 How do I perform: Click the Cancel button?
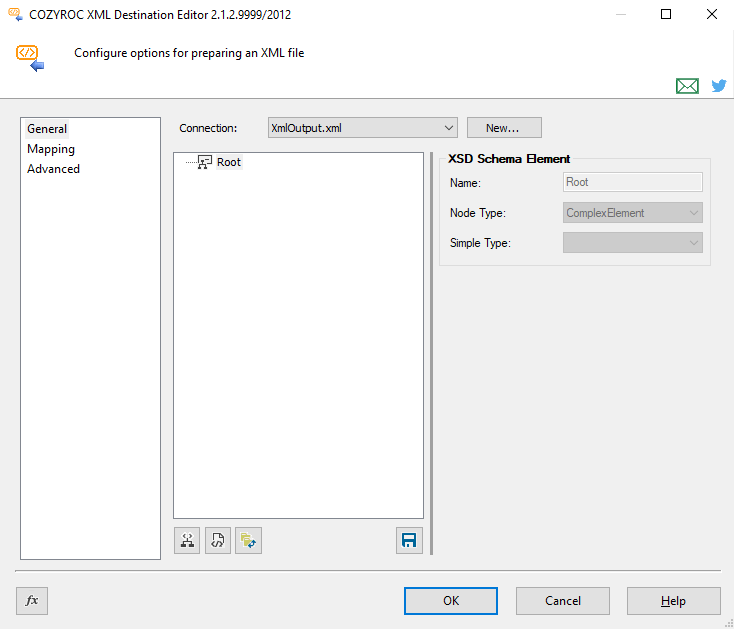point(563,601)
